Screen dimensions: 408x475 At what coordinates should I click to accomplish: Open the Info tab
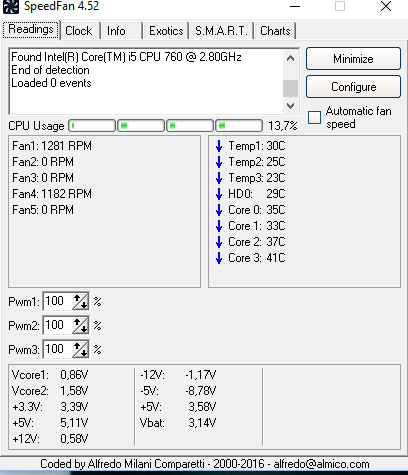116,31
